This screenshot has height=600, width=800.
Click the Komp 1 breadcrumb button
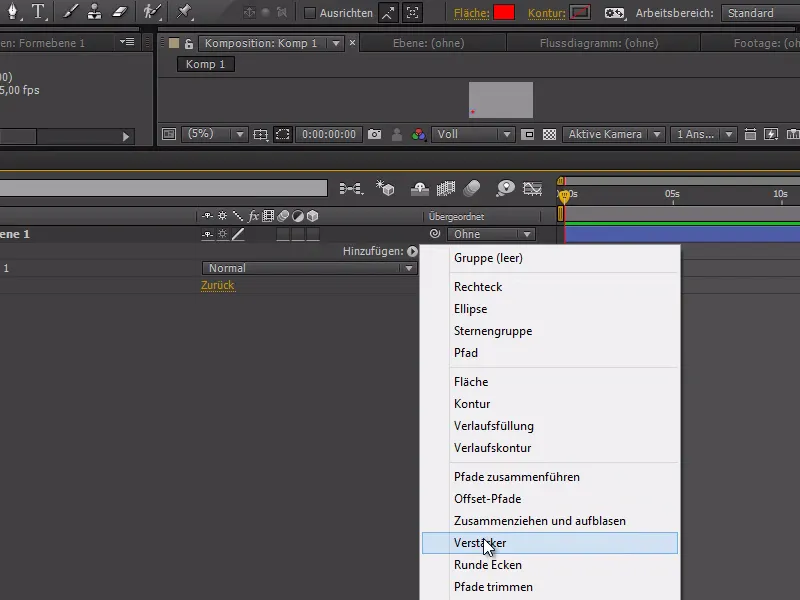pos(206,64)
